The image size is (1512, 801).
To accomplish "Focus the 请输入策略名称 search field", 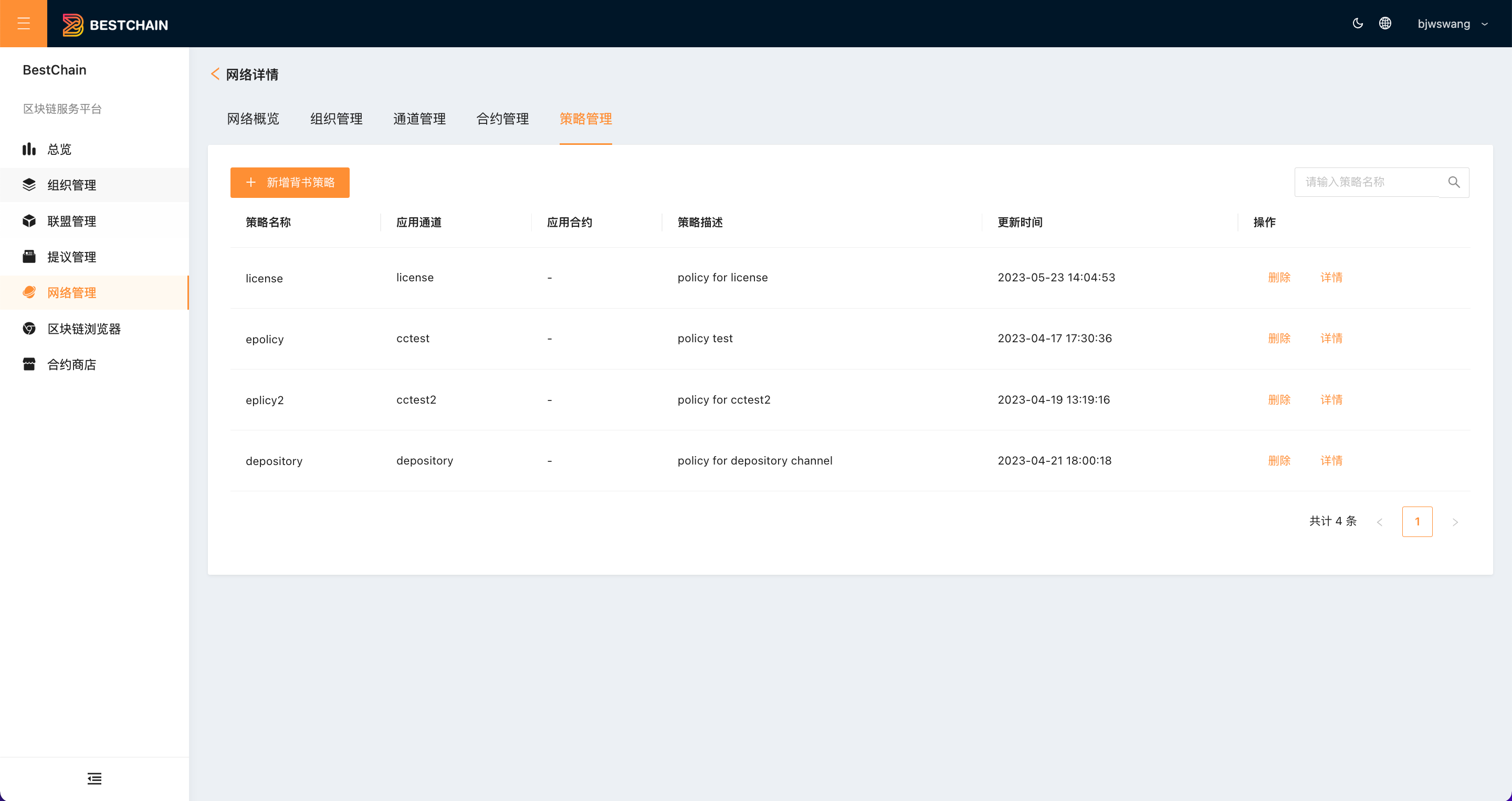I will [x=1367, y=182].
